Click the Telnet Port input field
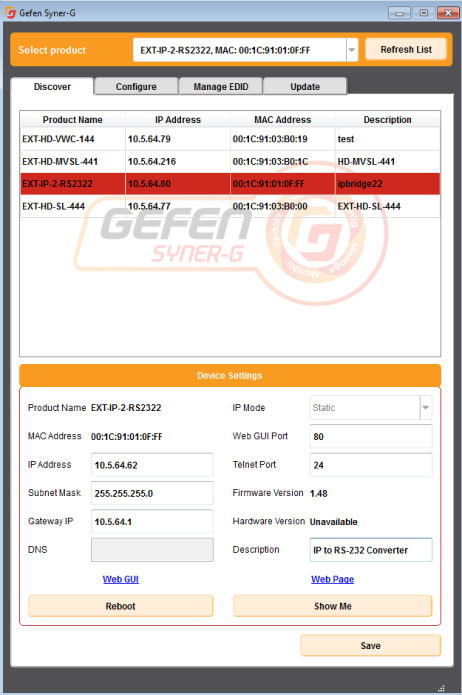 pyautogui.click(x=371, y=465)
